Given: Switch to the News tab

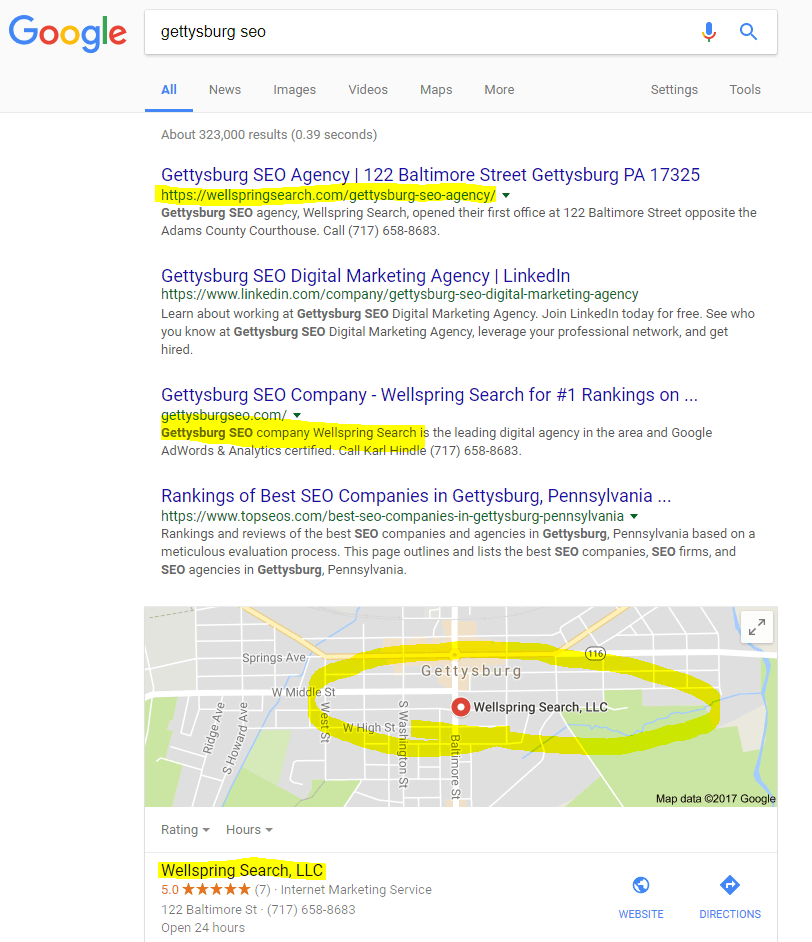Looking at the screenshot, I should tap(225, 90).
